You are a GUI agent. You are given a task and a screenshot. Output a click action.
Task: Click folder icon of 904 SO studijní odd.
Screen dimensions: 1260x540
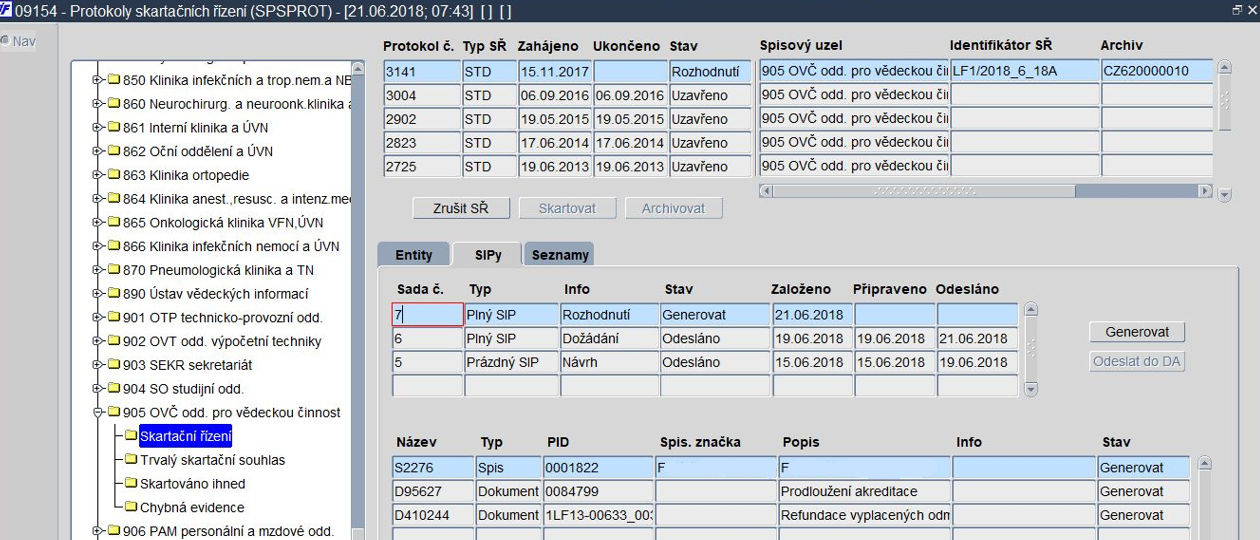pyautogui.click(x=113, y=389)
